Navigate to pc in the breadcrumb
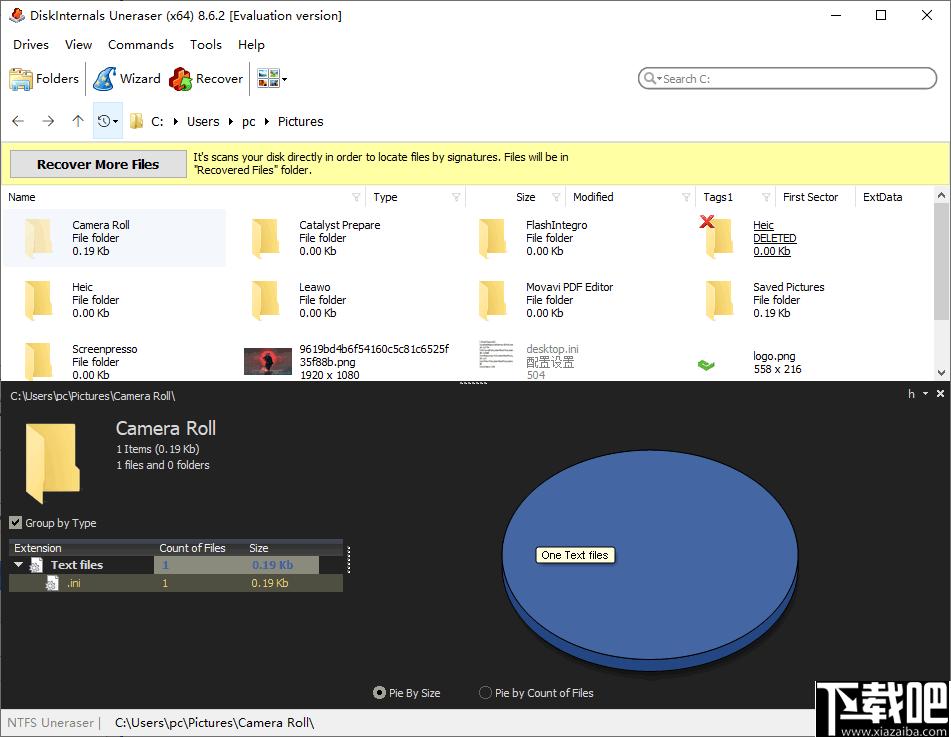This screenshot has width=951, height=737. (249, 122)
